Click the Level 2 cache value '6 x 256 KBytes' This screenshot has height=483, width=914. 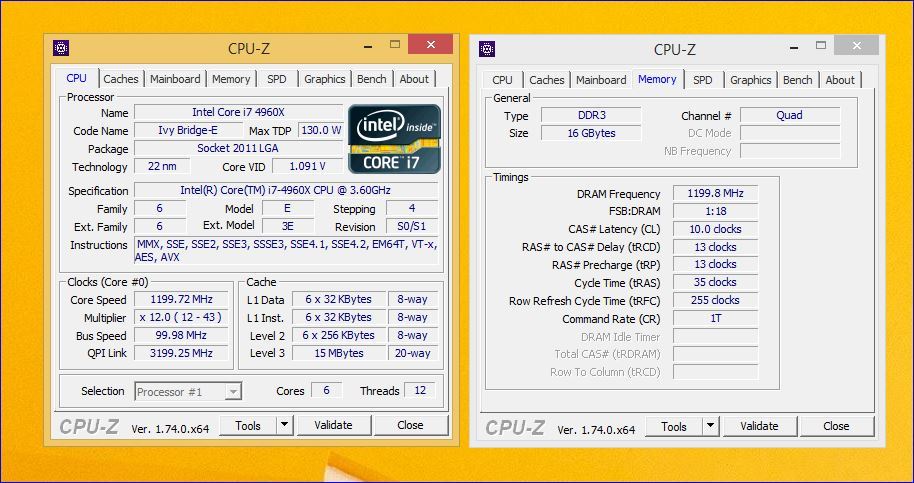tap(339, 336)
